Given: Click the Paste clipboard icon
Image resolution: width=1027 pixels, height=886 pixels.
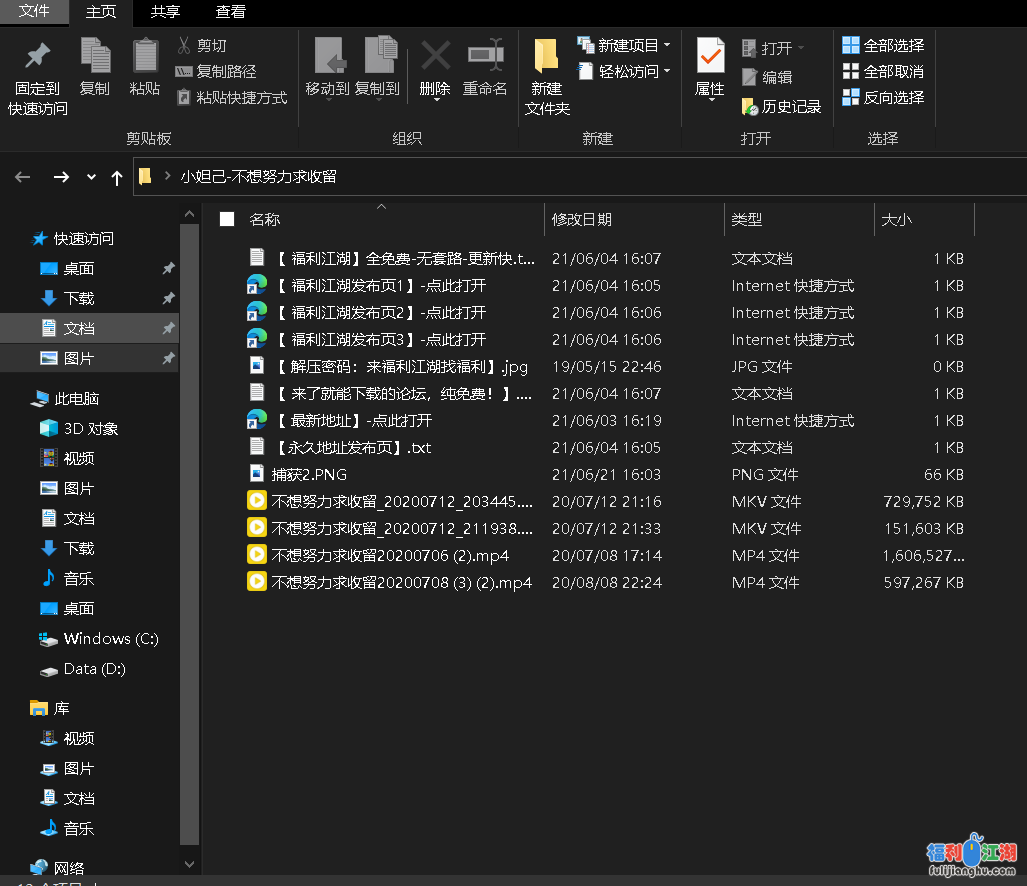Looking at the screenshot, I should 145,57.
